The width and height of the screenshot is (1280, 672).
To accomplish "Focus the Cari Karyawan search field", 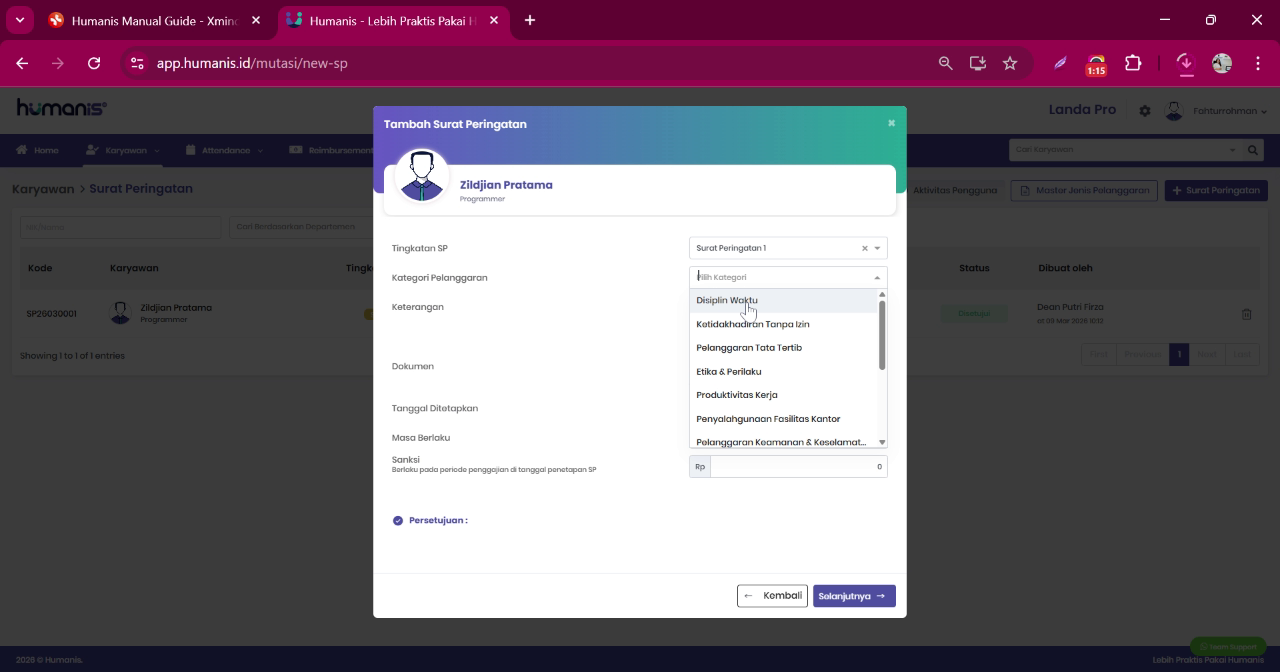I will 1118,150.
